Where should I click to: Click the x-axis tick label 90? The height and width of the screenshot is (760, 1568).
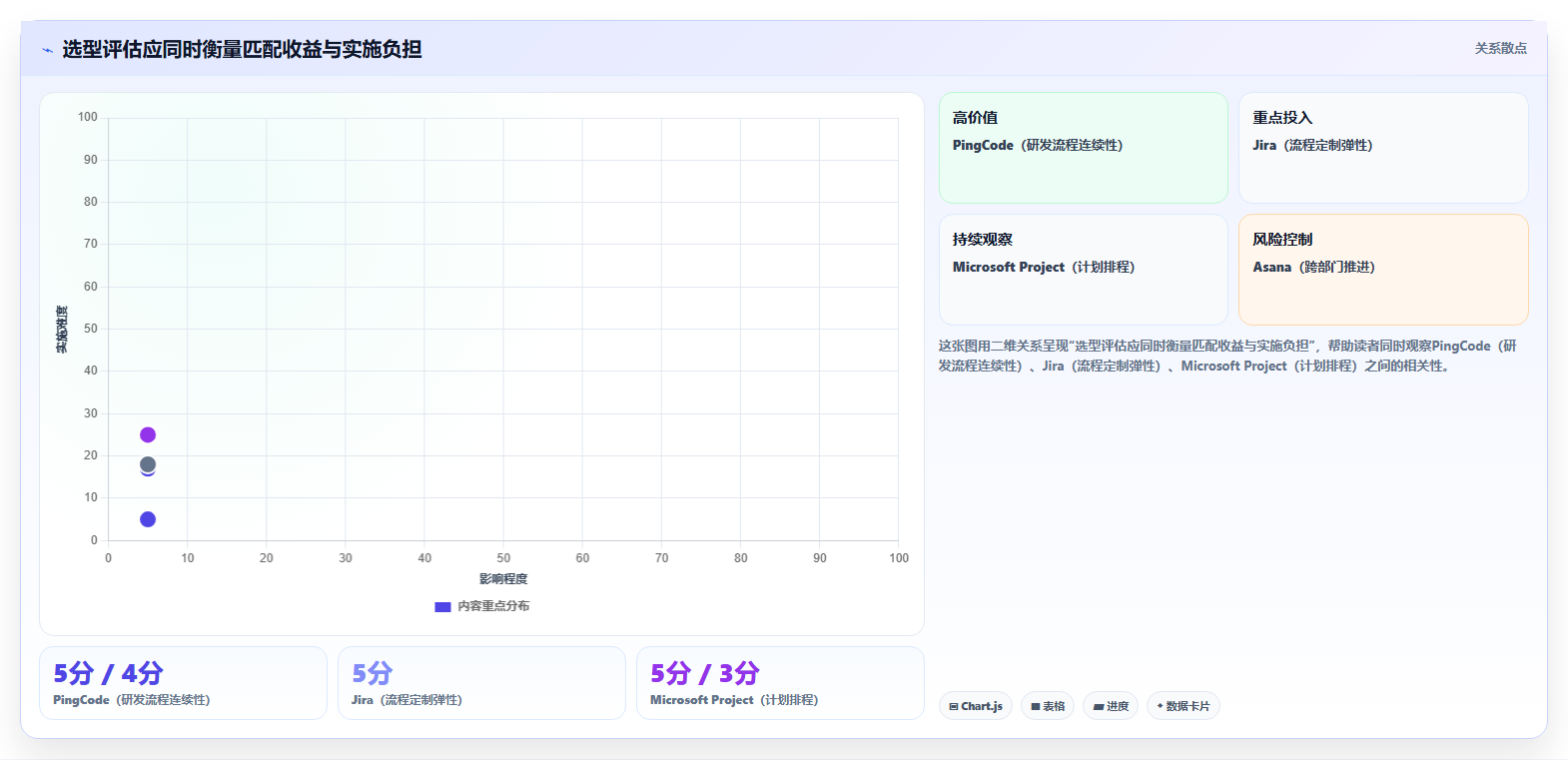(x=820, y=558)
